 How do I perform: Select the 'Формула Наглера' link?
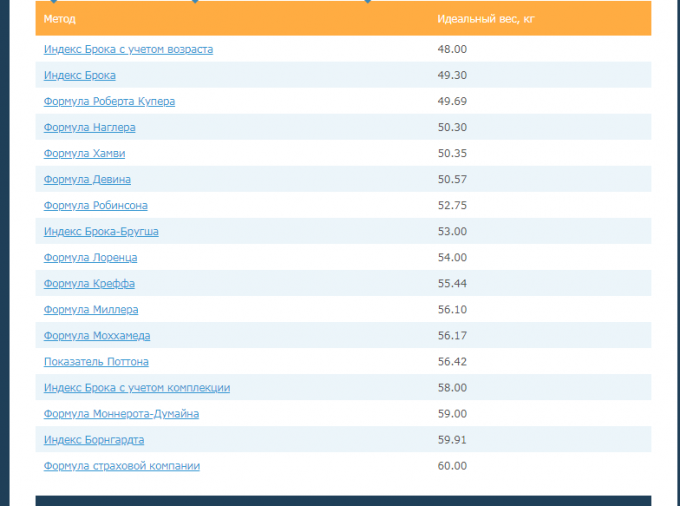point(90,127)
